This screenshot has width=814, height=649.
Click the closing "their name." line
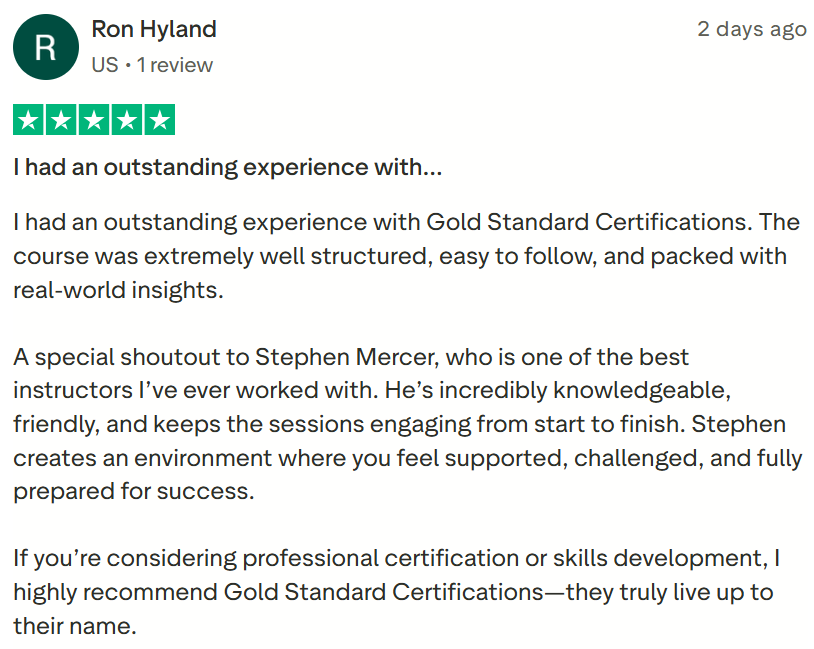click(73, 627)
